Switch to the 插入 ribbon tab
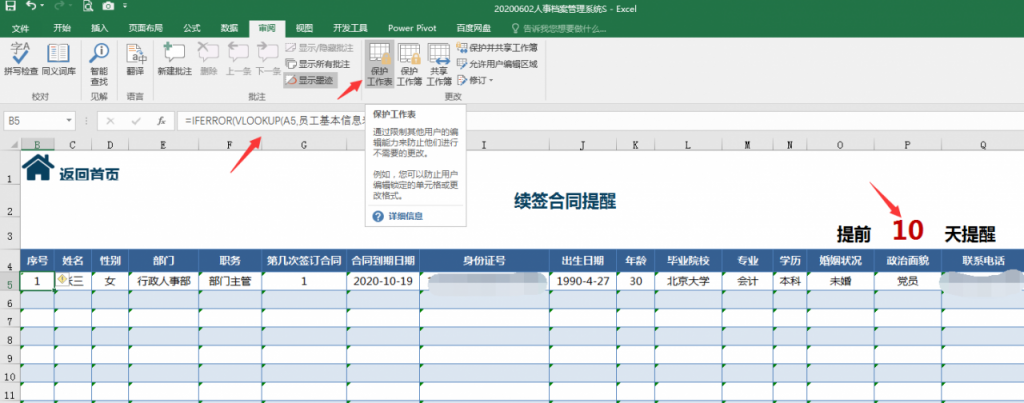 [100, 29]
